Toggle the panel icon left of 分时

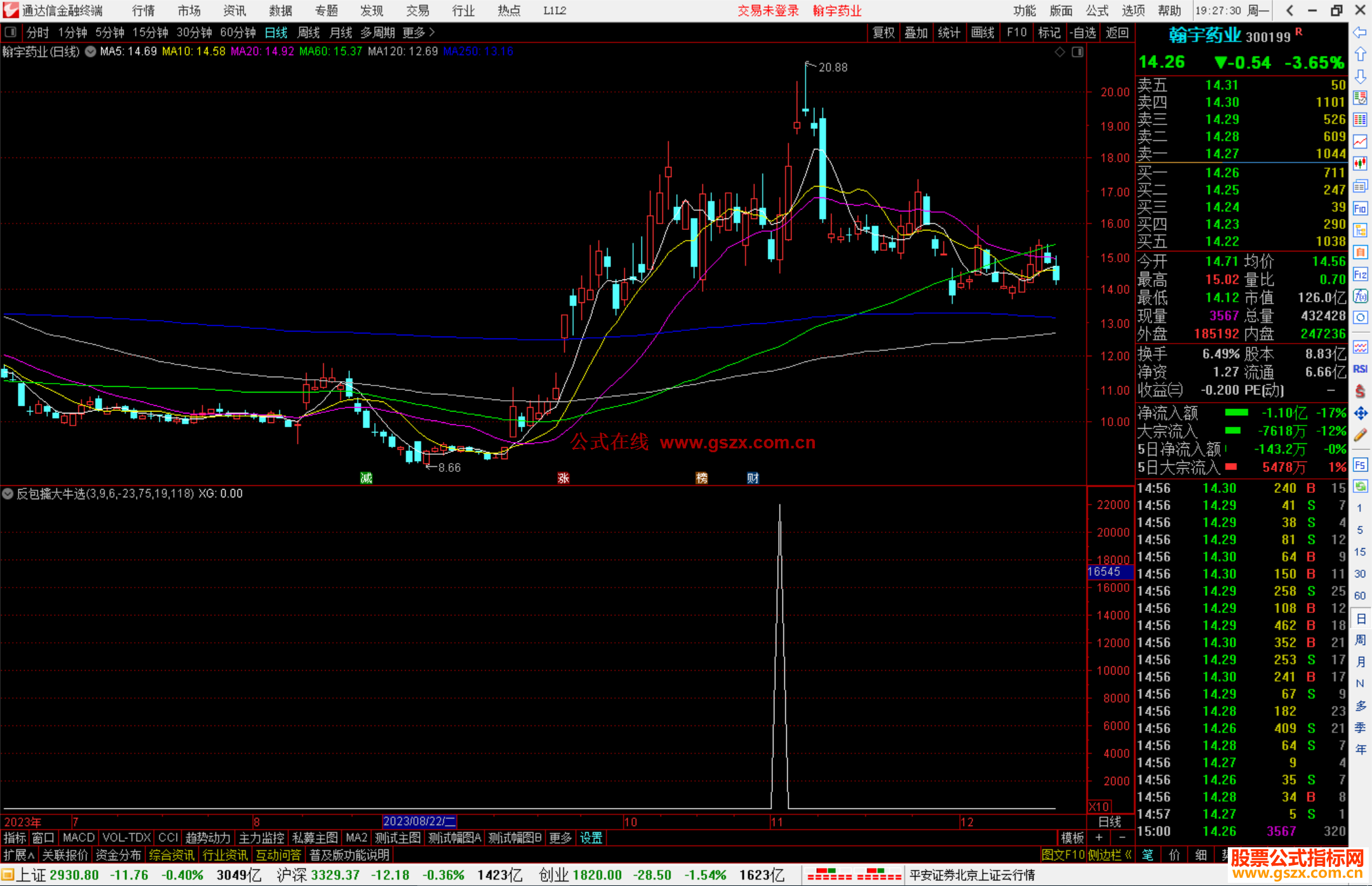(11, 32)
